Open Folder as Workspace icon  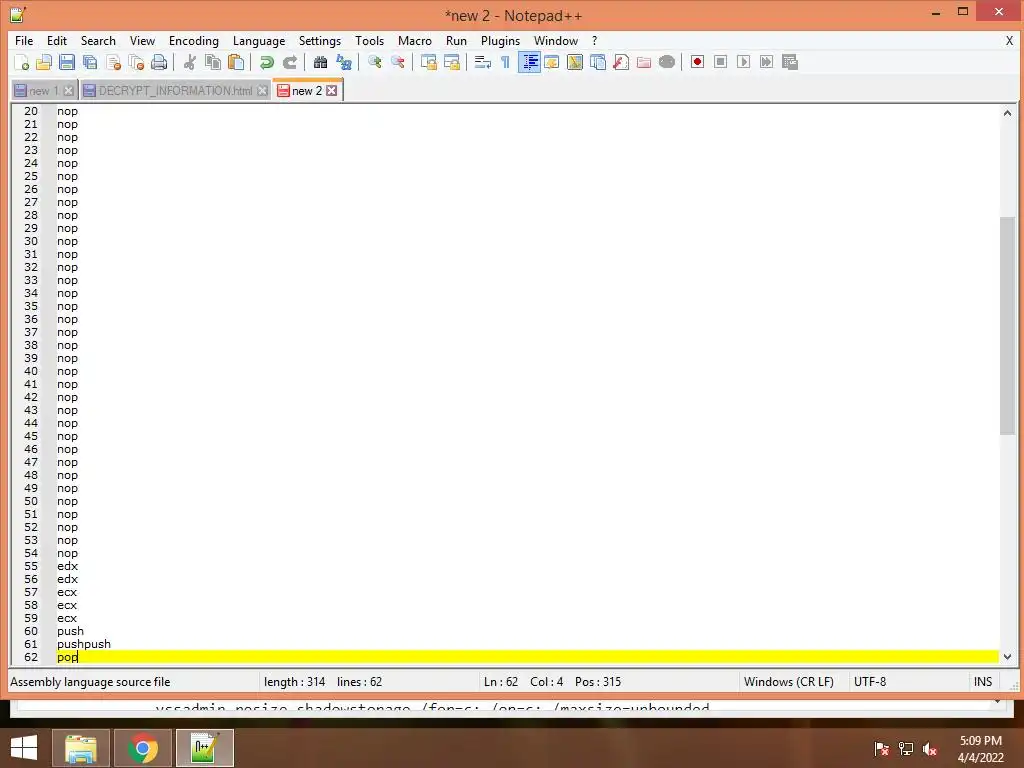(644, 62)
